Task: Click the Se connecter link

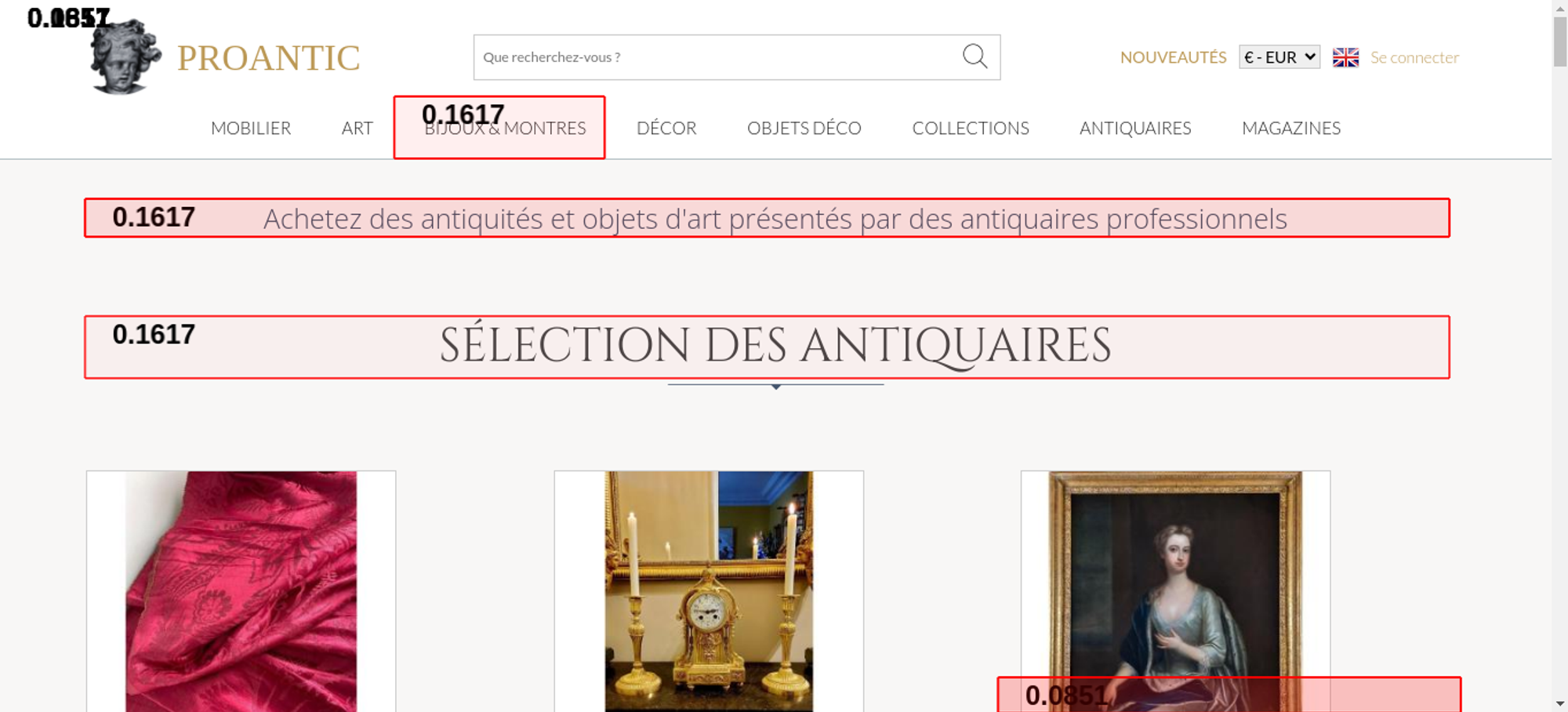Action: click(1414, 57)
